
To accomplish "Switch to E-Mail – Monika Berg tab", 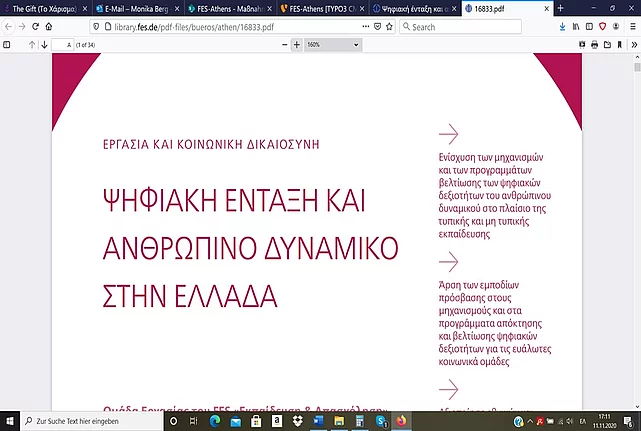I will point(137,9).
